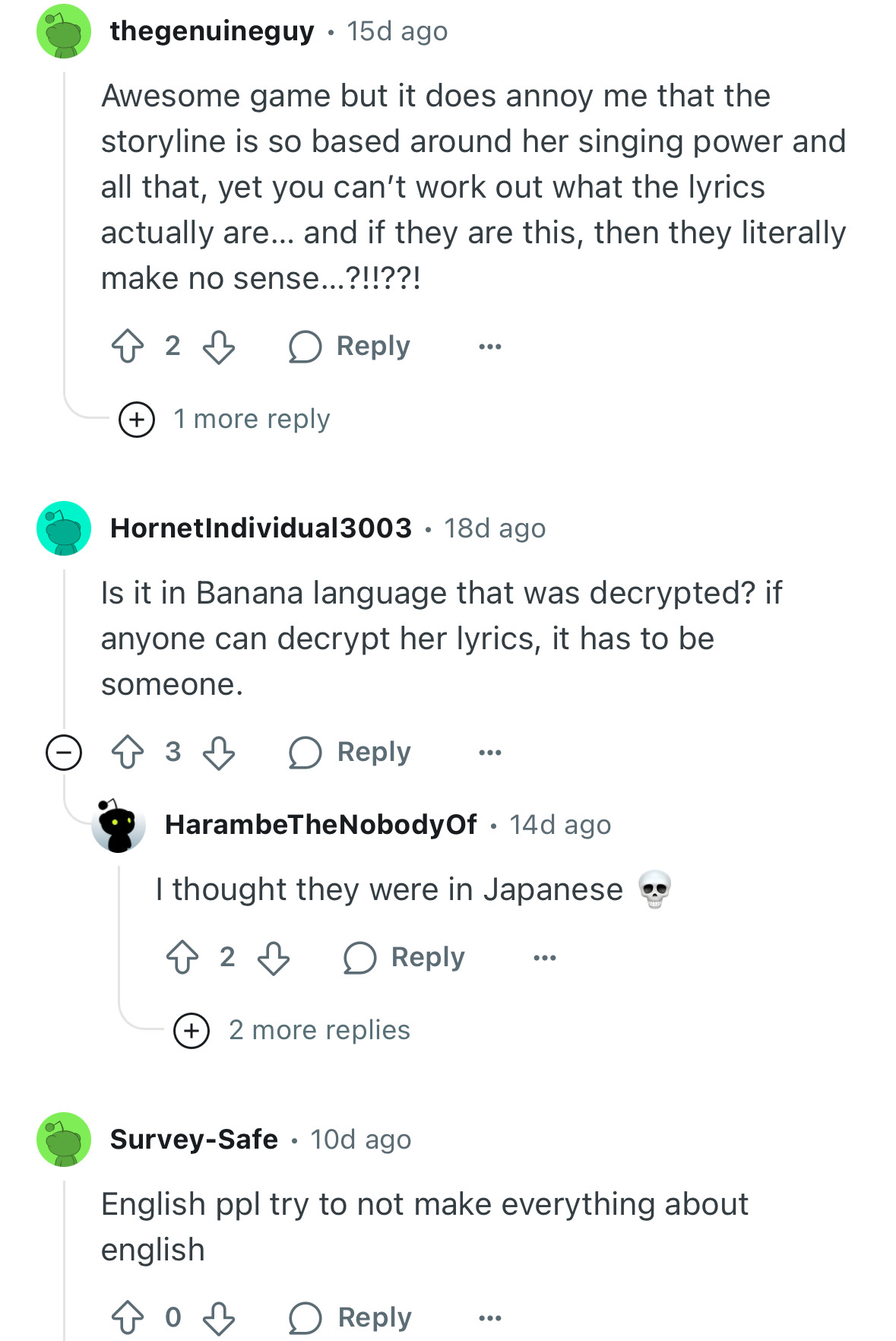Viewport: 896px width, 1341px height.
Task: Collapse HornetIndividual3003's comment thread
Action: click(x=64, y=753)
